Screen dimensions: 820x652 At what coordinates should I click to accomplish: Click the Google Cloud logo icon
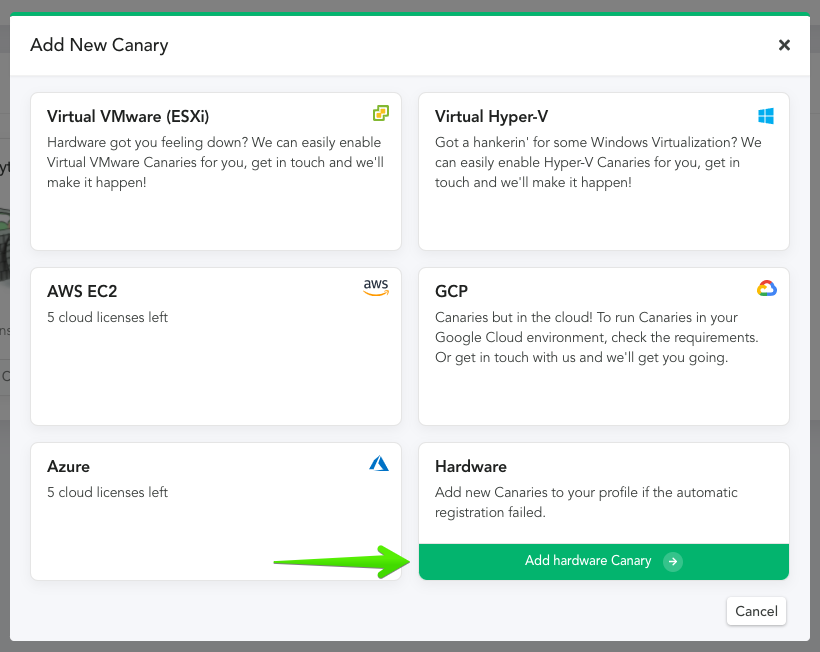tap(766, 289)
